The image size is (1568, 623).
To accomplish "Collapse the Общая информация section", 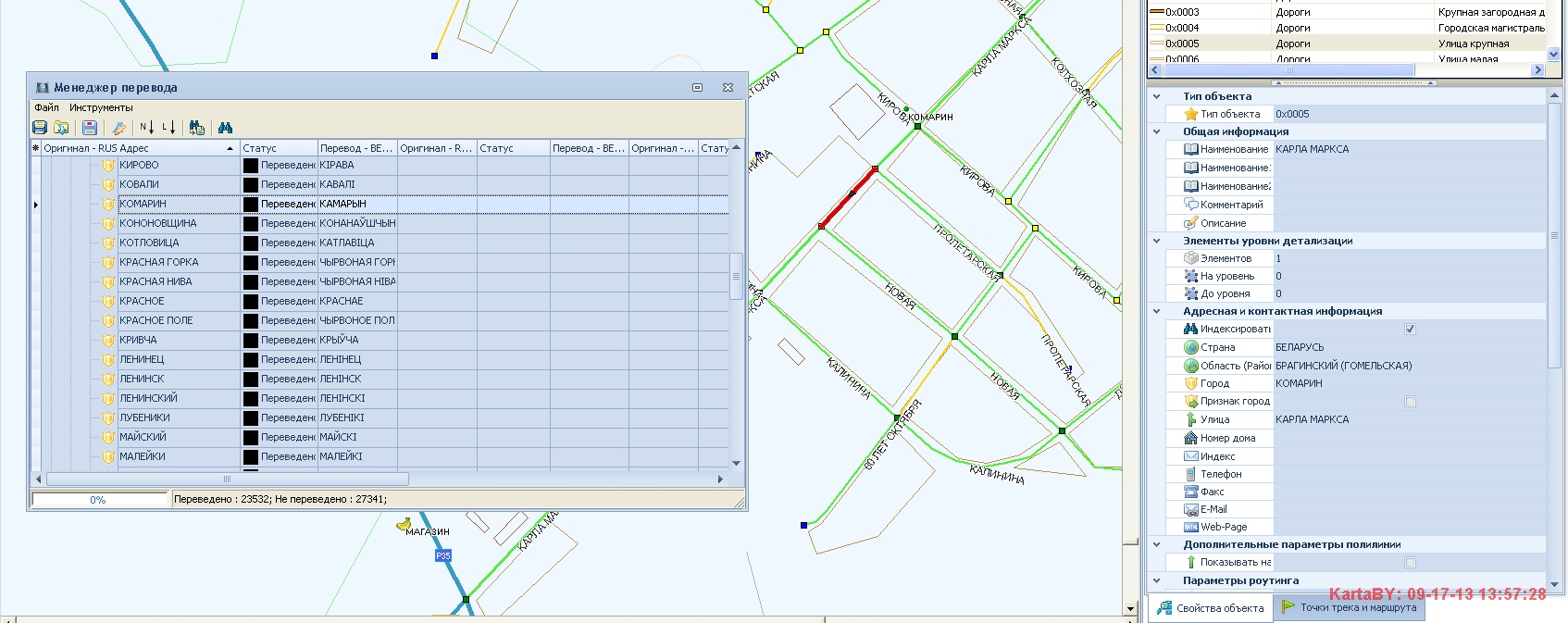I will pyautogui.click(x=1156, y=131).
